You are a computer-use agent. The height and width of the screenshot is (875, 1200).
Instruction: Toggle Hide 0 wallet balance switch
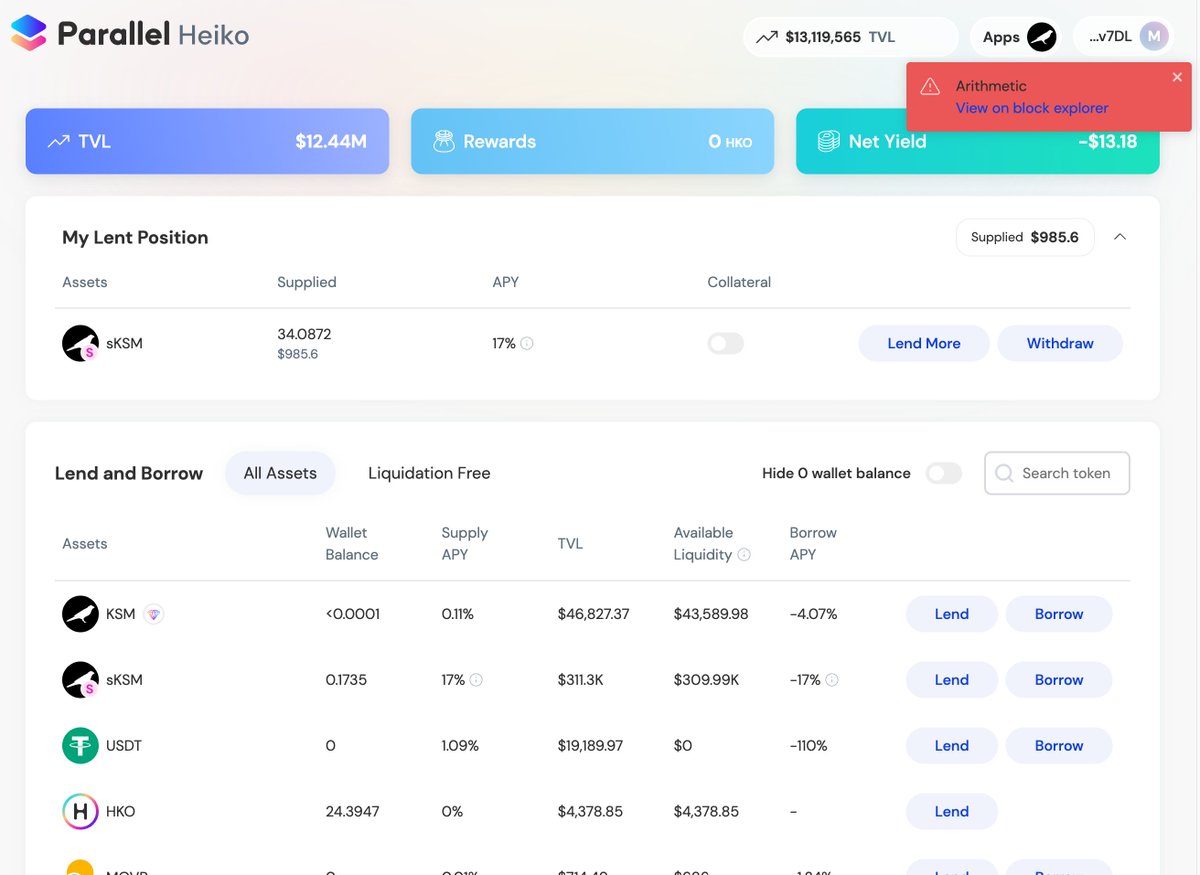coord(944,473)
